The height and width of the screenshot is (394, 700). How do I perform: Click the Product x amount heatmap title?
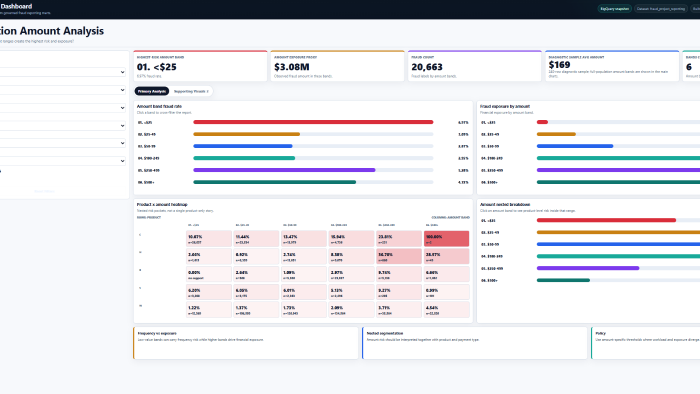(x=162, y=204)
